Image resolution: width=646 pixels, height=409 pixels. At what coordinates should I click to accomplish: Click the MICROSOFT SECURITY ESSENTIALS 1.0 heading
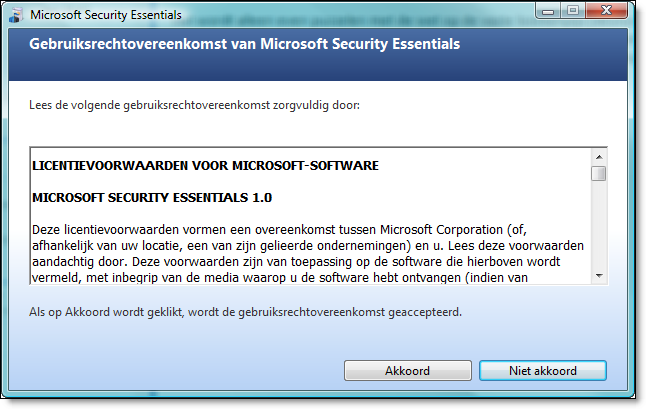[152, 198]
